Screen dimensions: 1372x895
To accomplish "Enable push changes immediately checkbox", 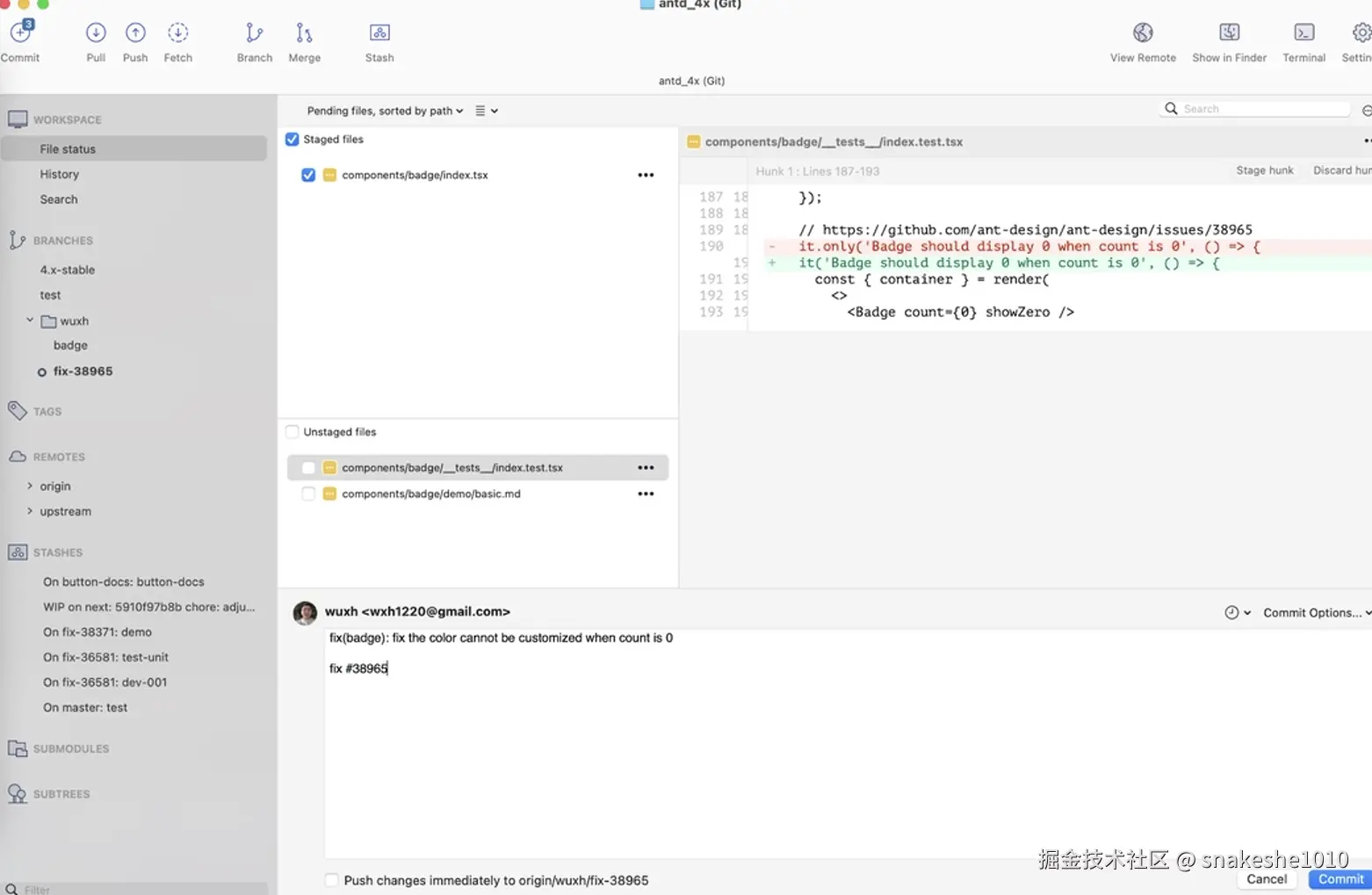I will (331, 880).
